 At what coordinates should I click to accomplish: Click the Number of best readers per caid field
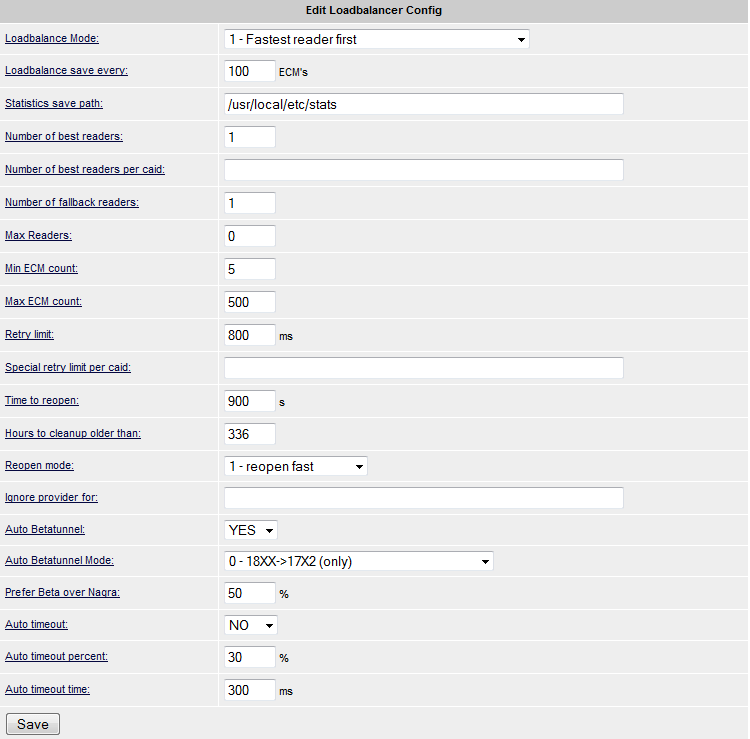(x=423, y=169)
